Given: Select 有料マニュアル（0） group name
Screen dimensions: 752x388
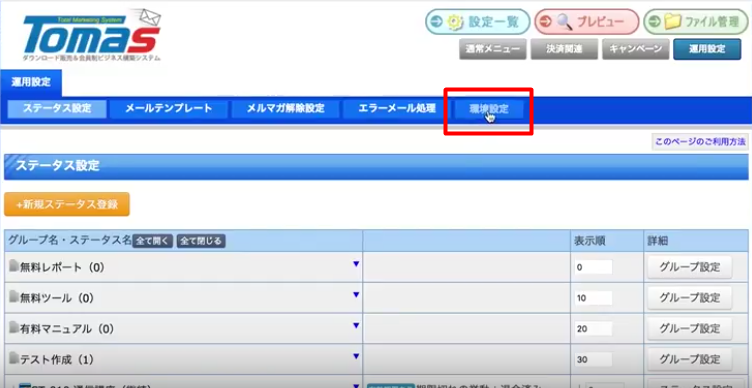Looking at the screenshot, I should click(x=67, y=329).
